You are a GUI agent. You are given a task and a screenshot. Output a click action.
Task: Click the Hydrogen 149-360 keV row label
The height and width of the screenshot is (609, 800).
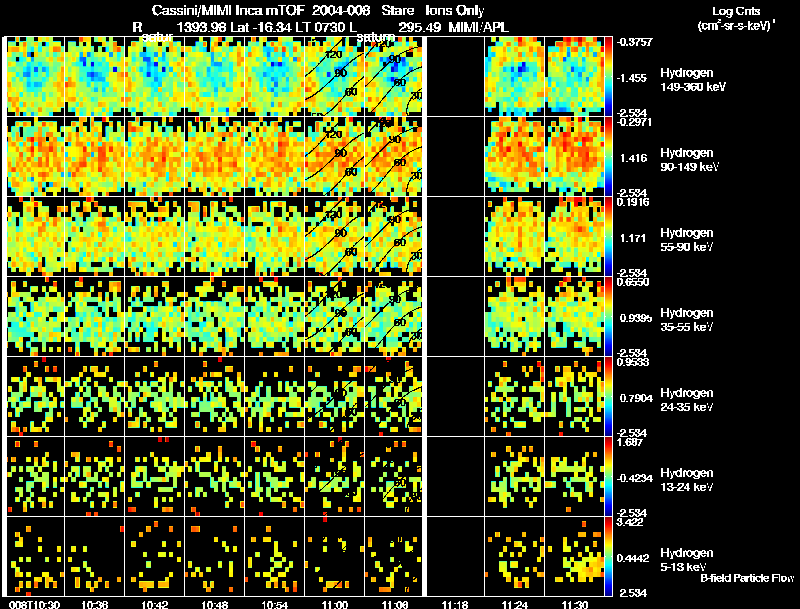pos(692,80)
